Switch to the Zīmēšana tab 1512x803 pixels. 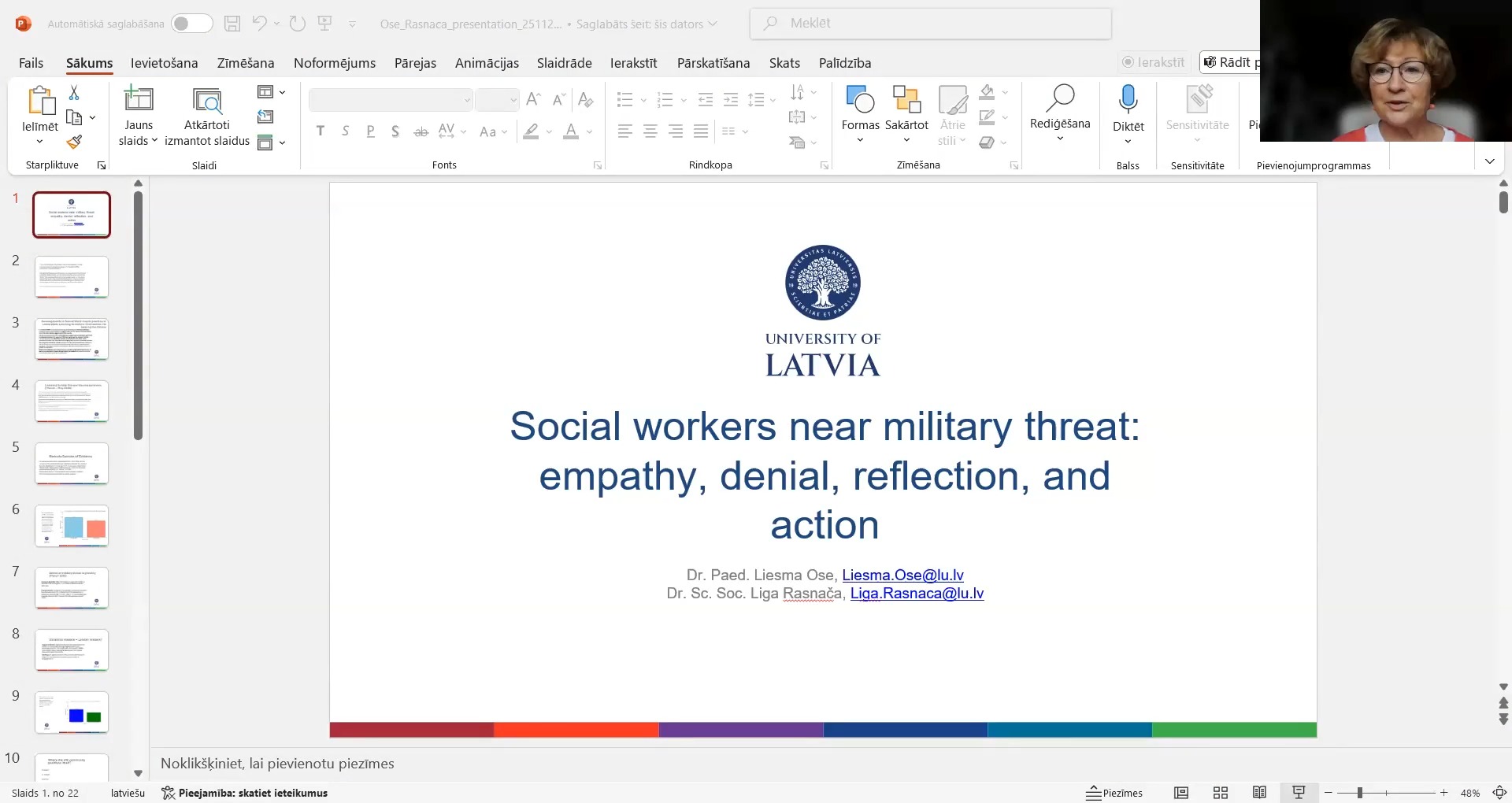pos(246,63)
